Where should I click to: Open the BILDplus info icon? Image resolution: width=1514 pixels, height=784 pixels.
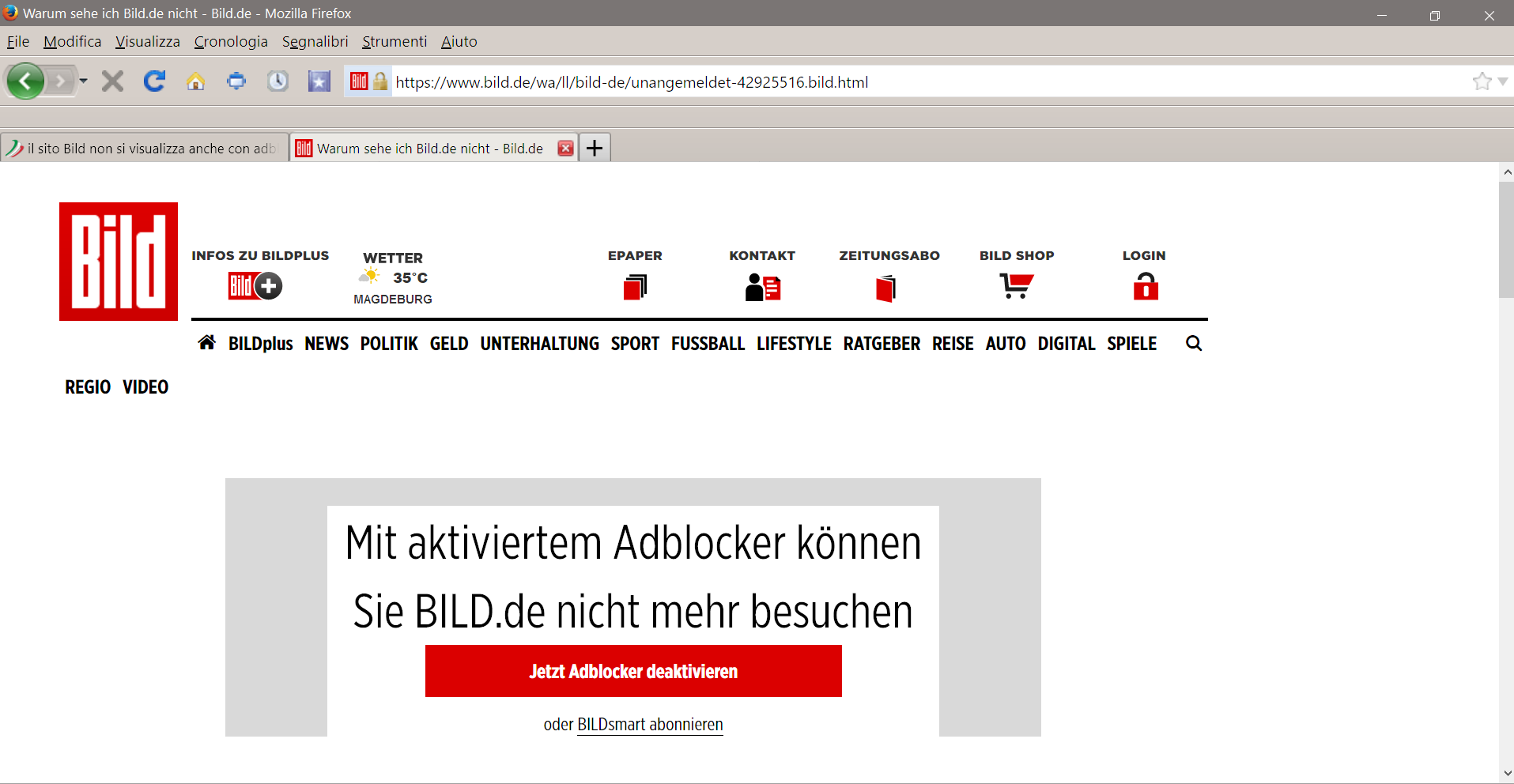pyautogui.click(x=255, y=285)
